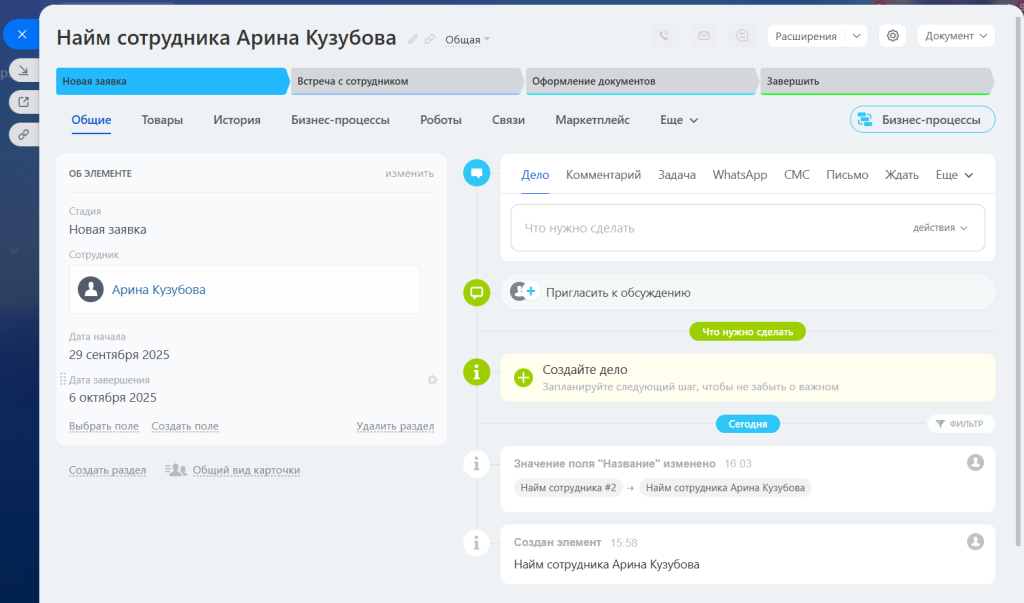1024x603 pixels.
Task: Switch to the История tab
Action: (x=236, y=120)
